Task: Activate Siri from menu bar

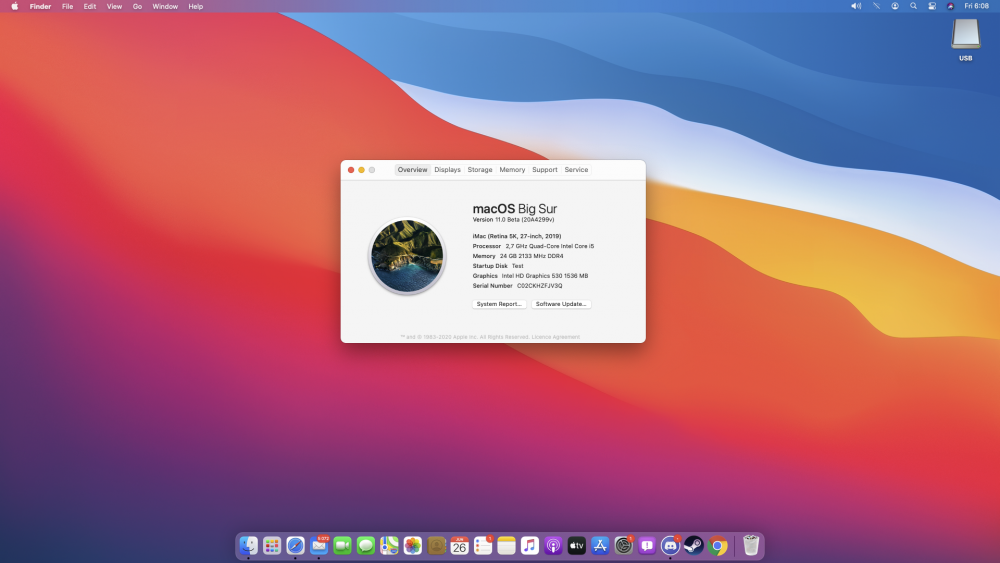Action: (950, 6)
